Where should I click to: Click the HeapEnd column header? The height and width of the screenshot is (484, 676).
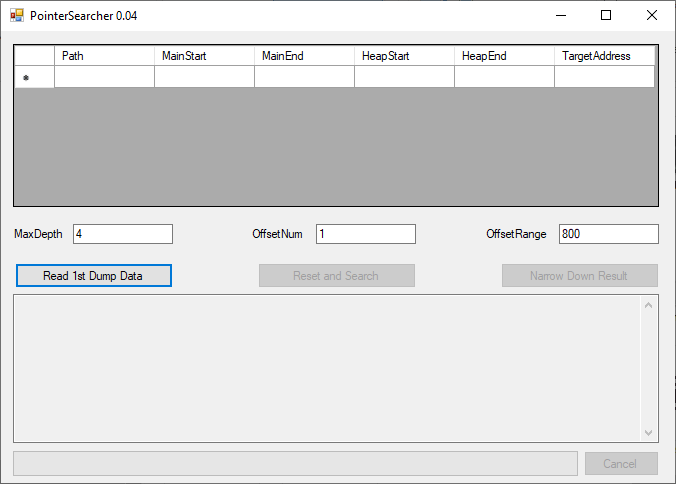click(504, 56)
